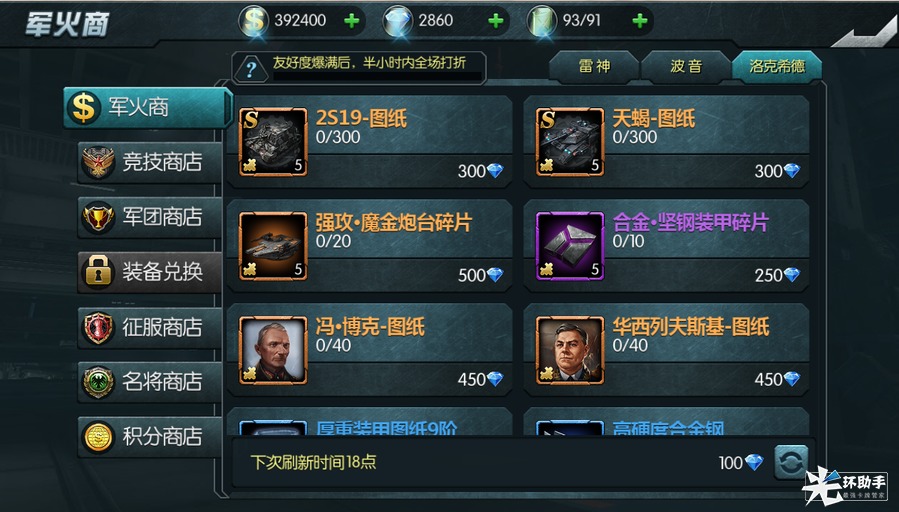
Task: Switch to the 波音 tab
Action: 686,67
